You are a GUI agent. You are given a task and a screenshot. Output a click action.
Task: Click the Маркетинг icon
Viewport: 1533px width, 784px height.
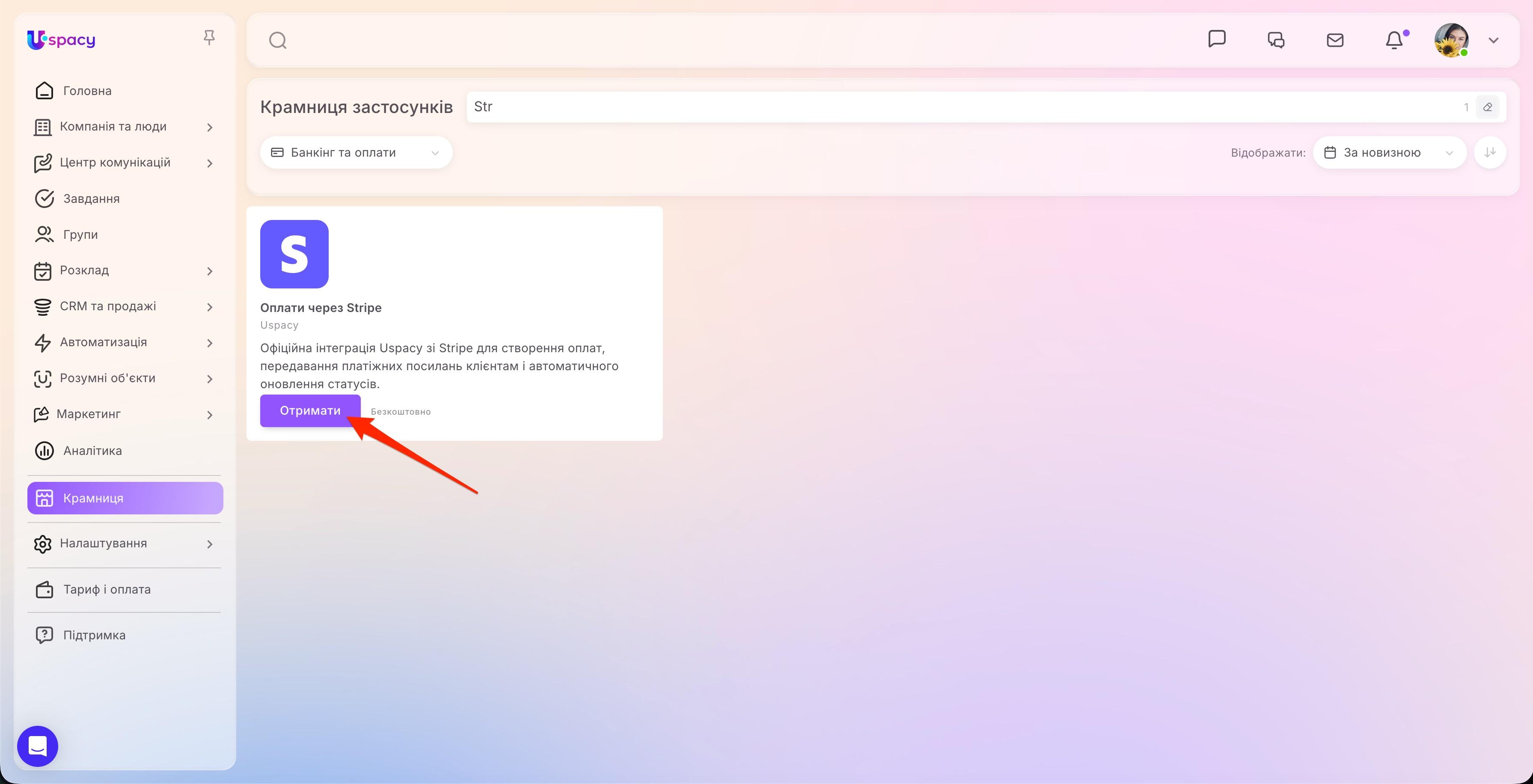41,414
